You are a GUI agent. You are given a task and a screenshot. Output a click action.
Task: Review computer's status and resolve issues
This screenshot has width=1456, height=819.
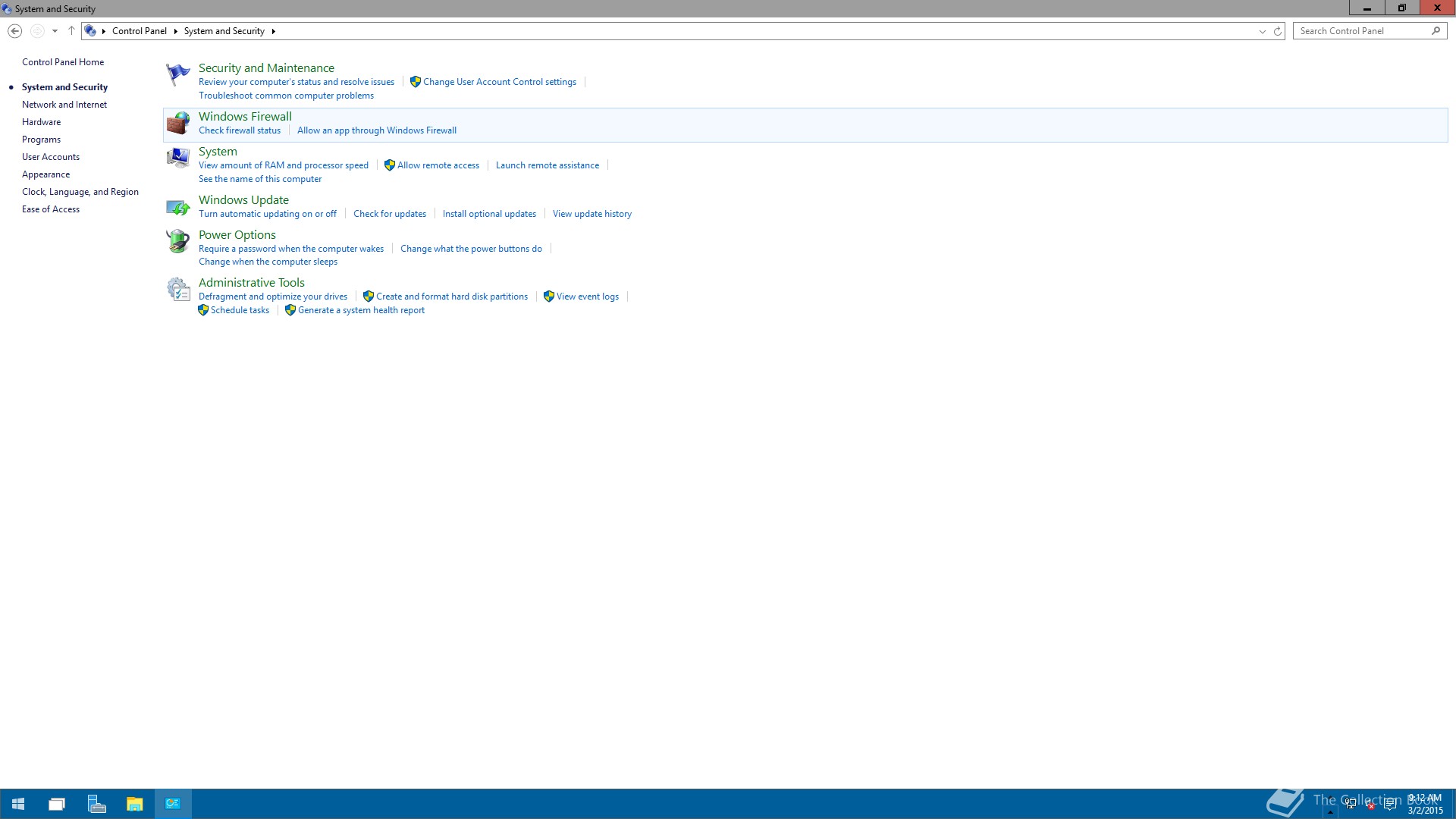tap(297, 82)
